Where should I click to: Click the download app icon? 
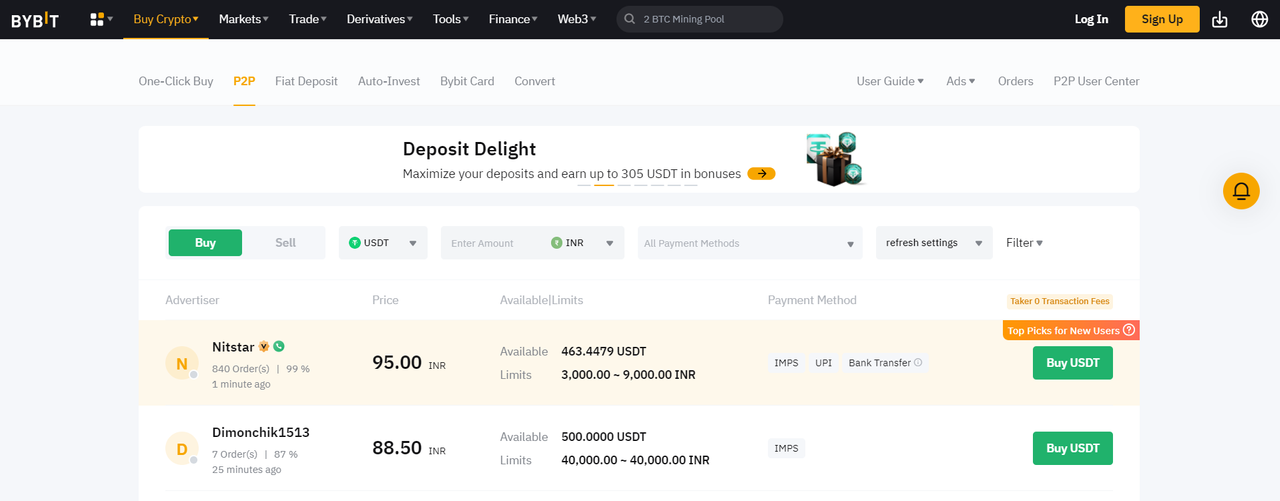[1219, 19]
